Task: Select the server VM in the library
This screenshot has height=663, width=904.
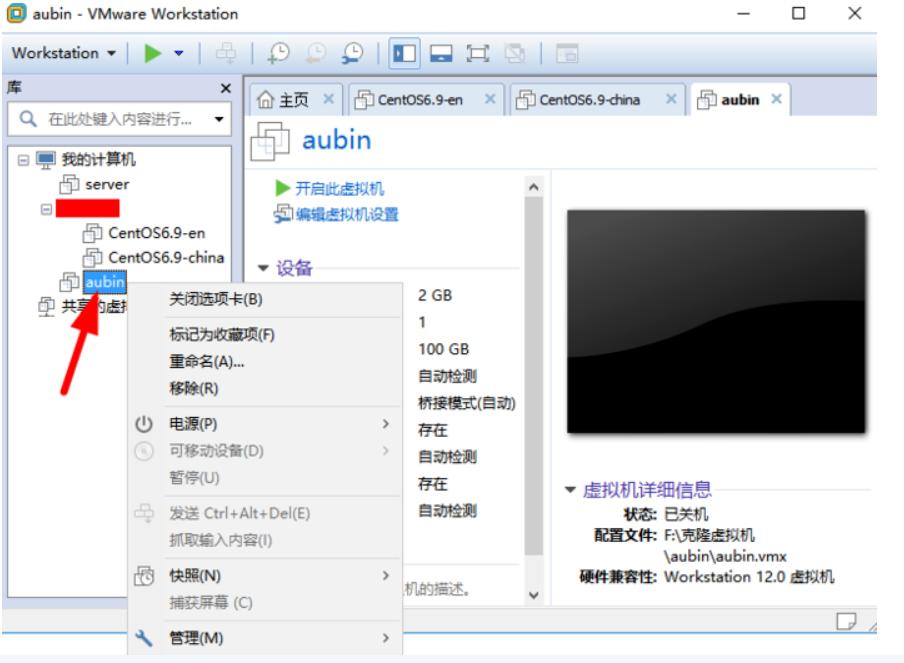Action: pyautogui.click(x=107, y=184)
